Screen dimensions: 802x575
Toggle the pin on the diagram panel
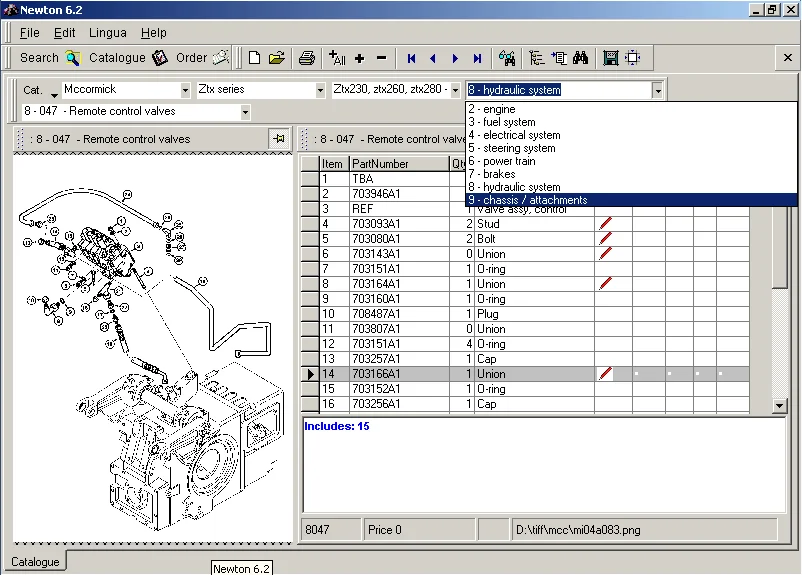(277, 139)
